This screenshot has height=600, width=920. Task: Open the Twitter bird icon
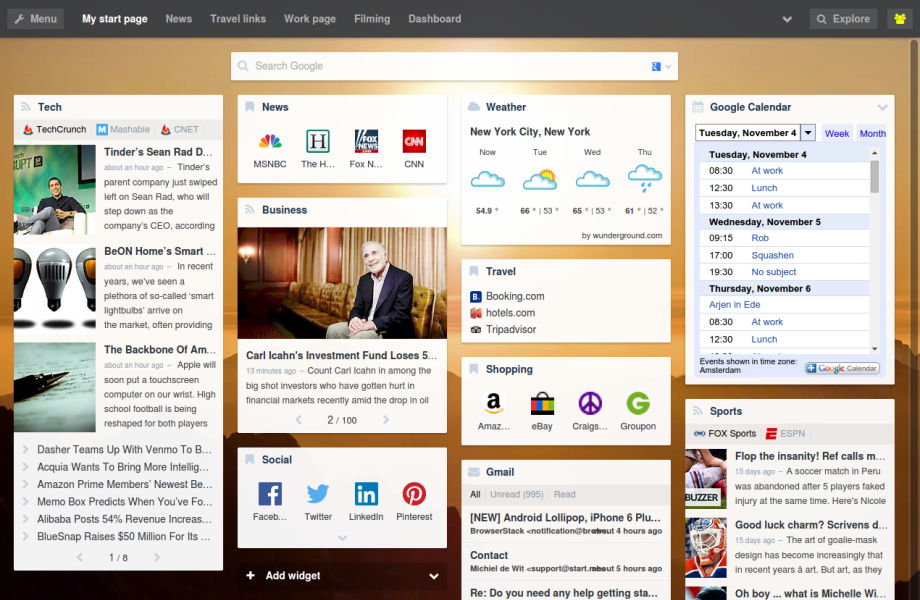point(318,494)
